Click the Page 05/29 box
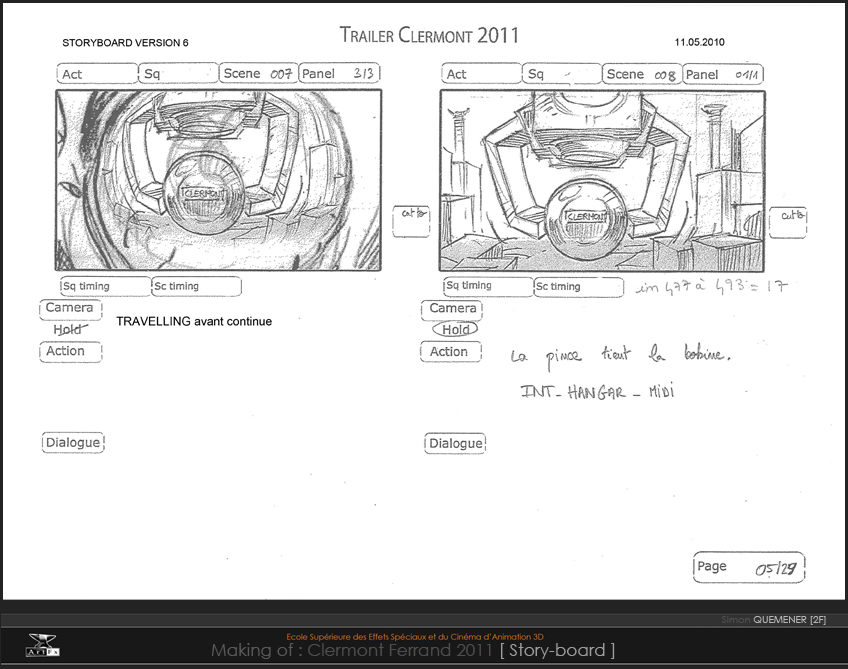 [749, 567]
